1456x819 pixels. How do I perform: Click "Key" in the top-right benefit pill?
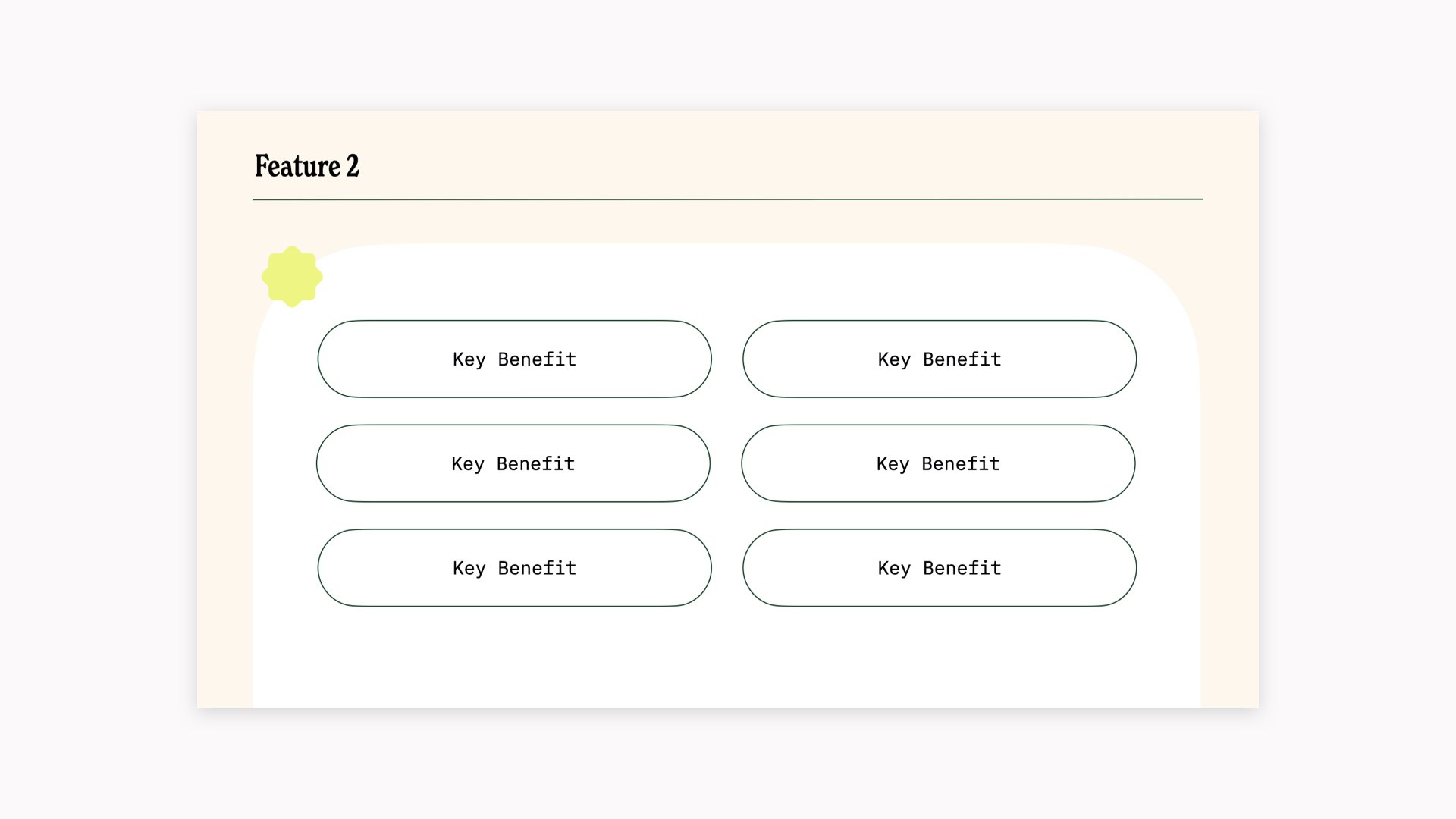pos(894,359)
